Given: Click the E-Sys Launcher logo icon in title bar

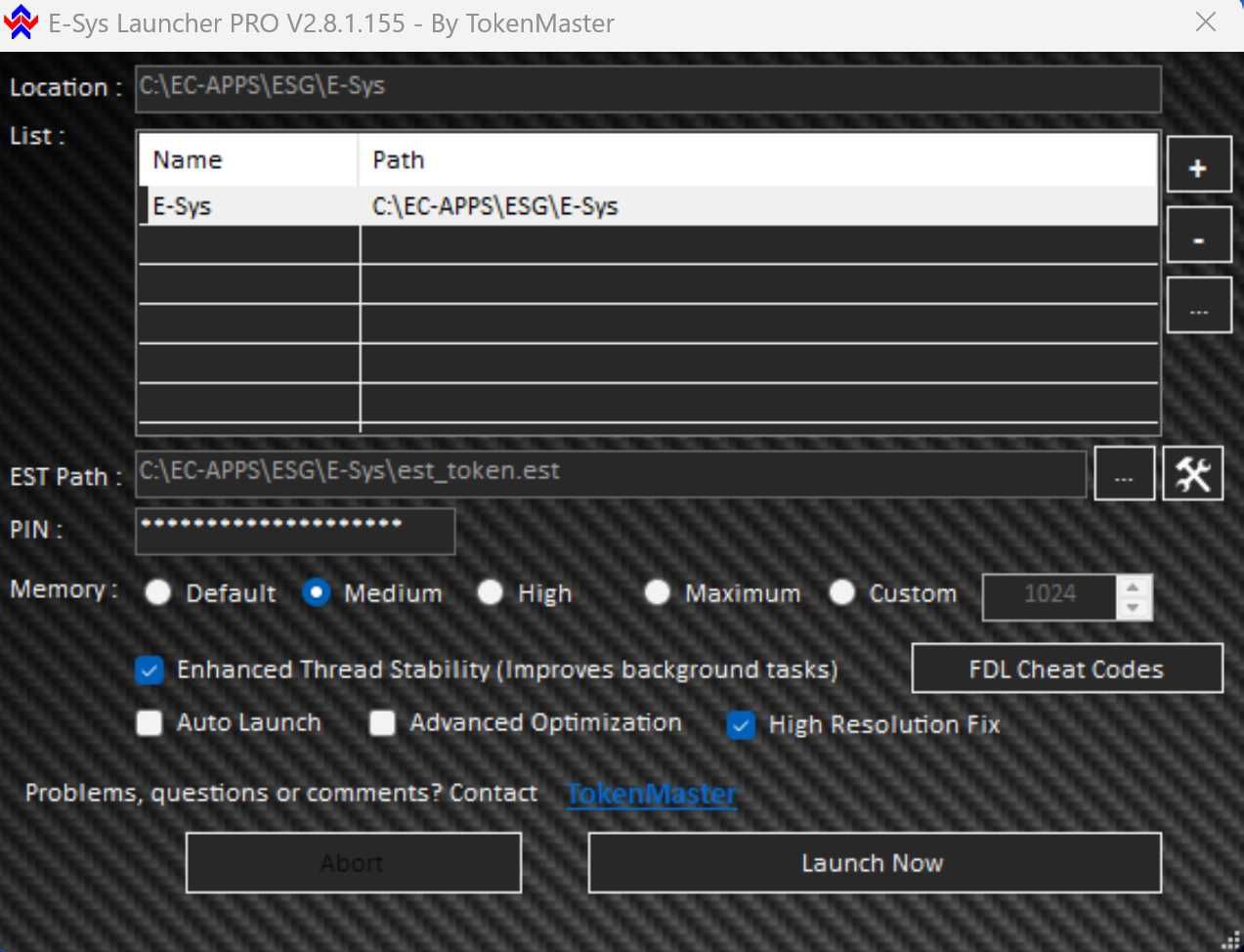Looking at the screenshot, I should (21, 22).
